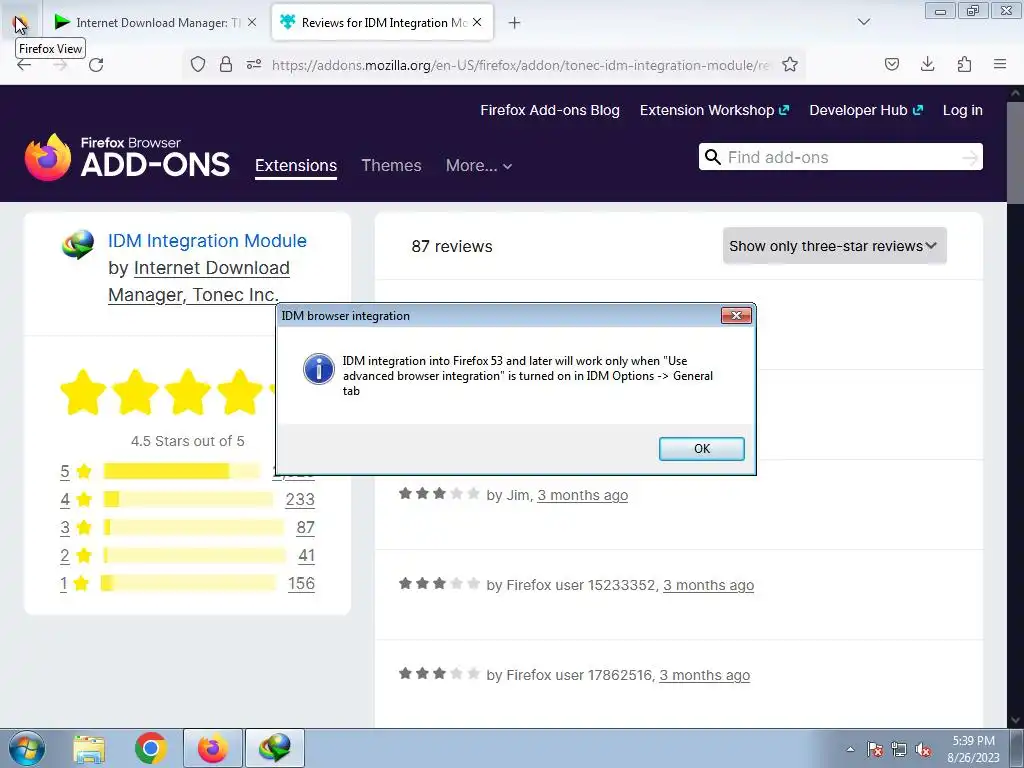
Task: Open site permissions icon in address bar
Action: tap(254, 64)
